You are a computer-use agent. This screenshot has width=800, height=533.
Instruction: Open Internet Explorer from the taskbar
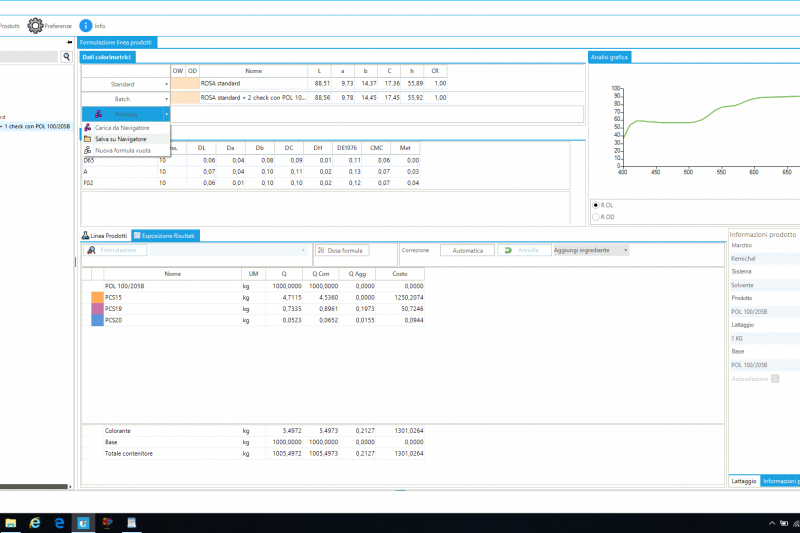pyautogui.click(x=36, y=523)
